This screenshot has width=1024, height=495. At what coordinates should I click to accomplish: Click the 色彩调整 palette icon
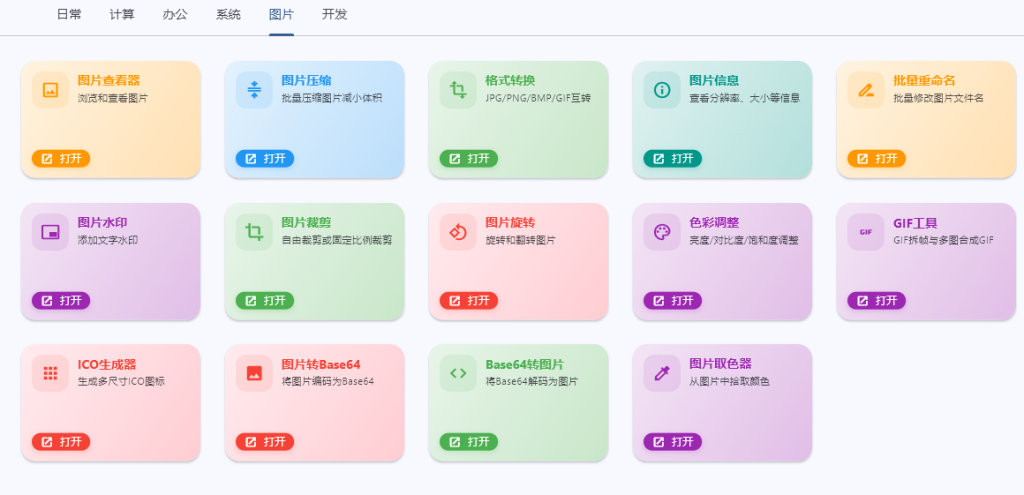(x=662, y=232)
